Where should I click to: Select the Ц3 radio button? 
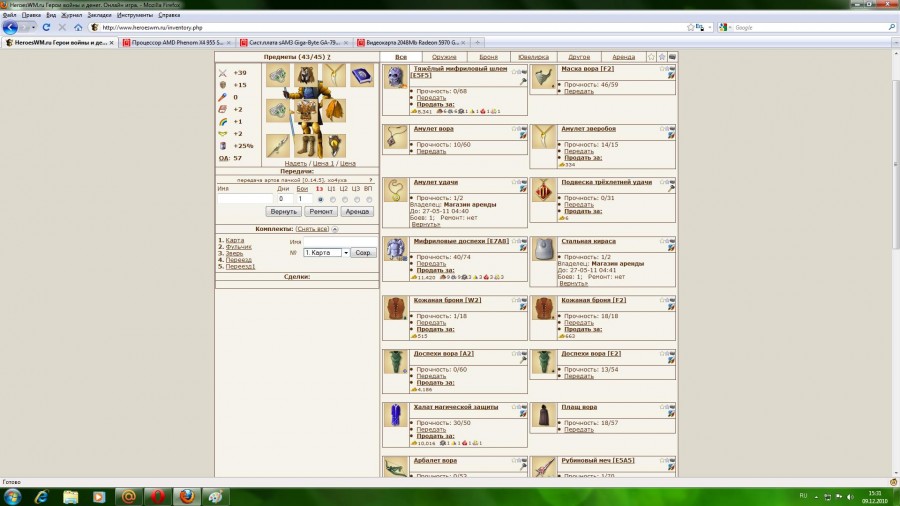click(356, 199)
